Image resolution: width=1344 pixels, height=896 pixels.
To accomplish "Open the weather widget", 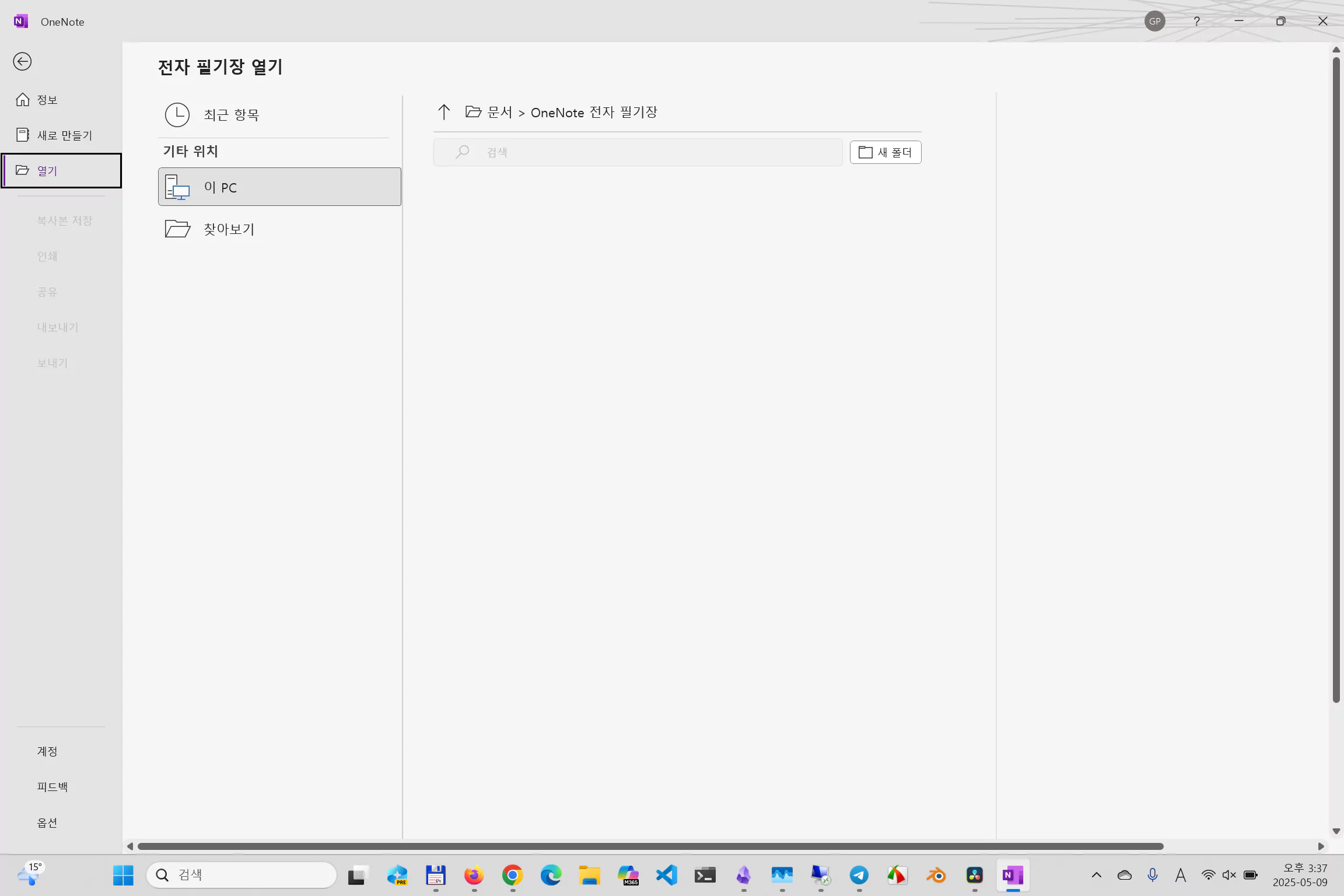I will click(x=30, y=875).
